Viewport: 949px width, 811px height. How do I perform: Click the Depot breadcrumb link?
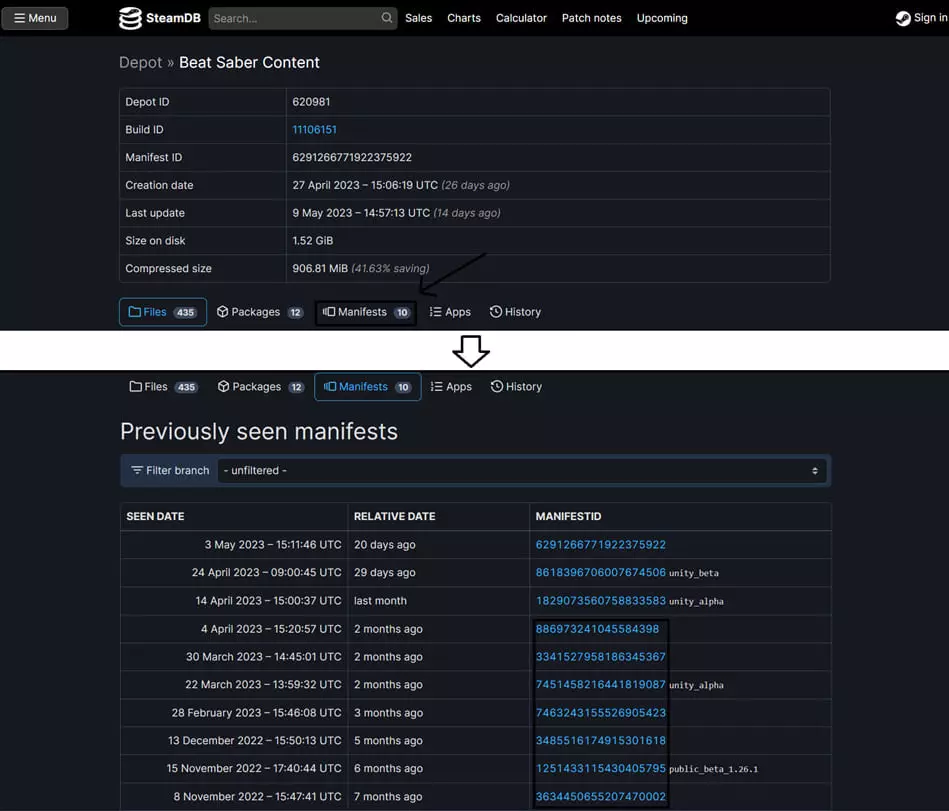140,62
